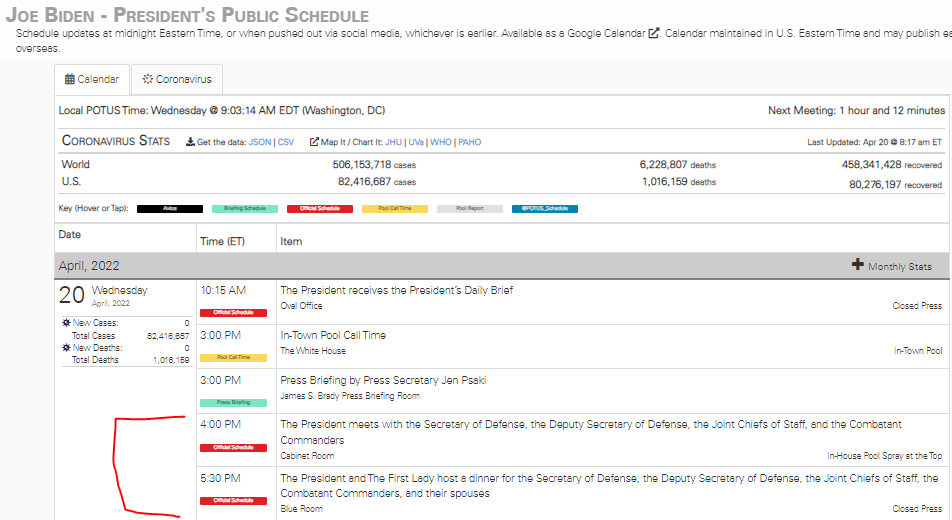This screenshot has width=952, height=520.
Task: Click the download icon beside Get the data
Action: pos(190,142)
